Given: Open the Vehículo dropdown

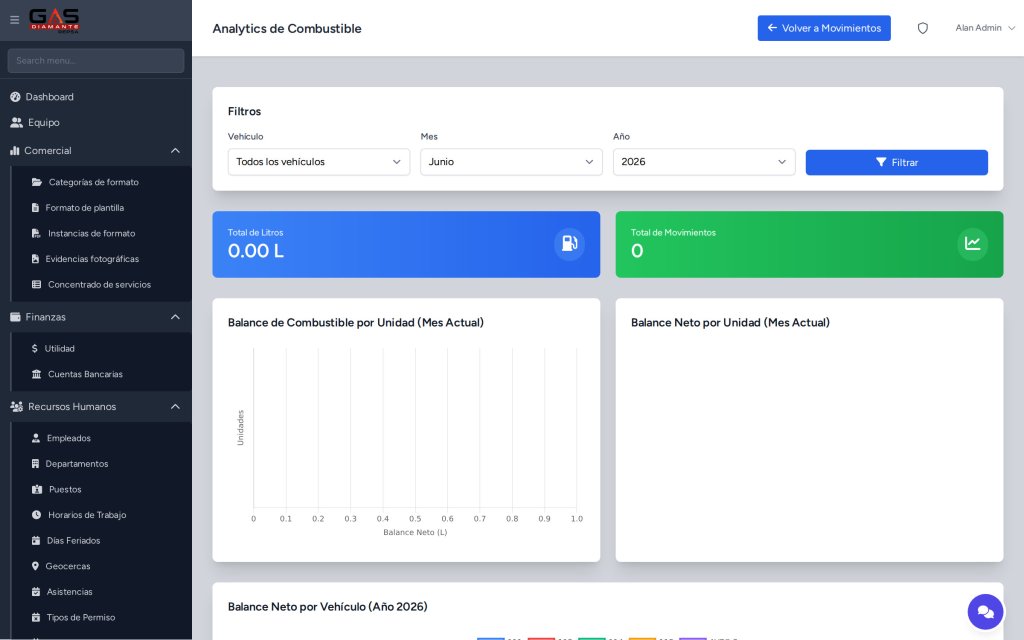Looking at the screenshot, I should coord(319,162).
